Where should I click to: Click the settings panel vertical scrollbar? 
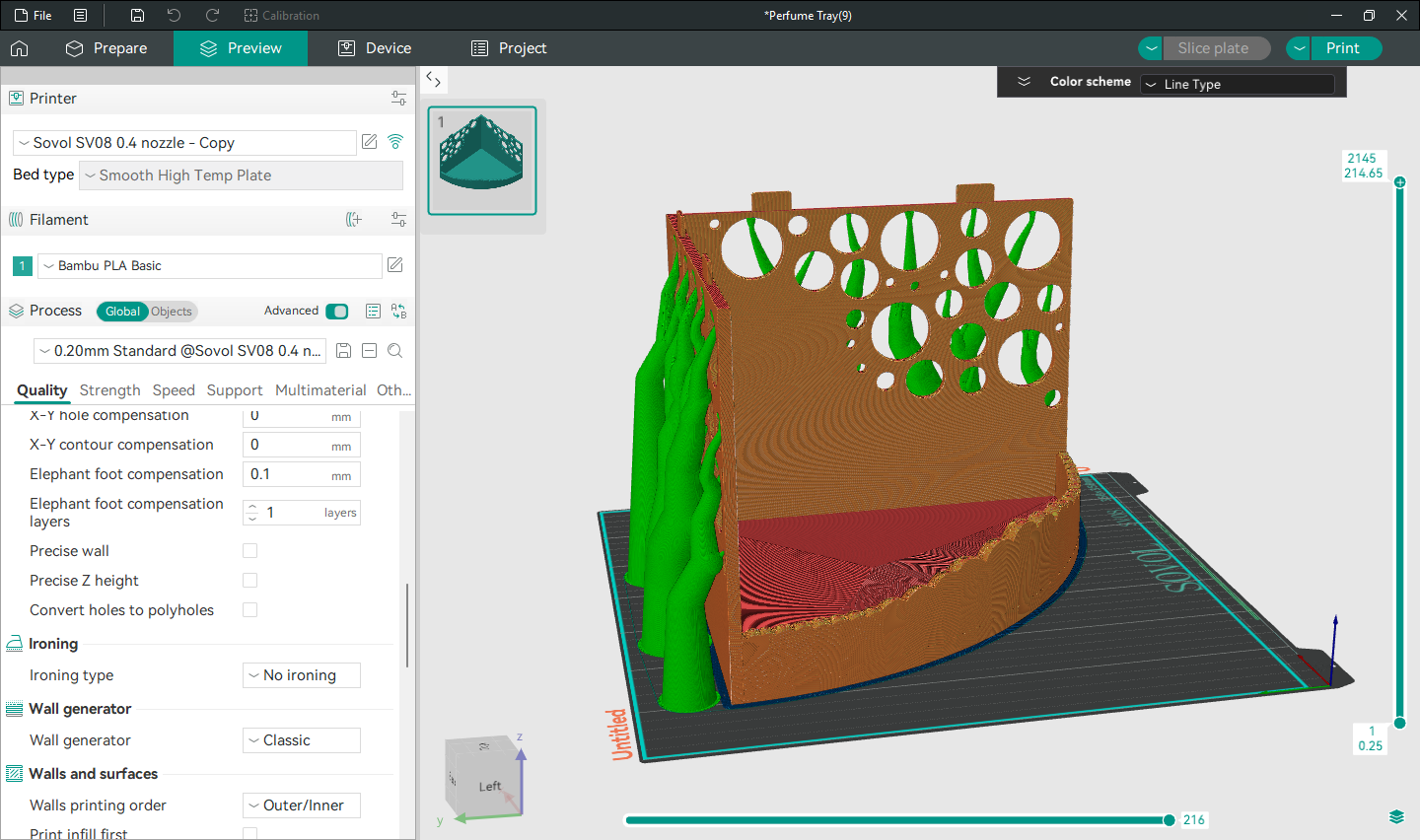(407, 625)
